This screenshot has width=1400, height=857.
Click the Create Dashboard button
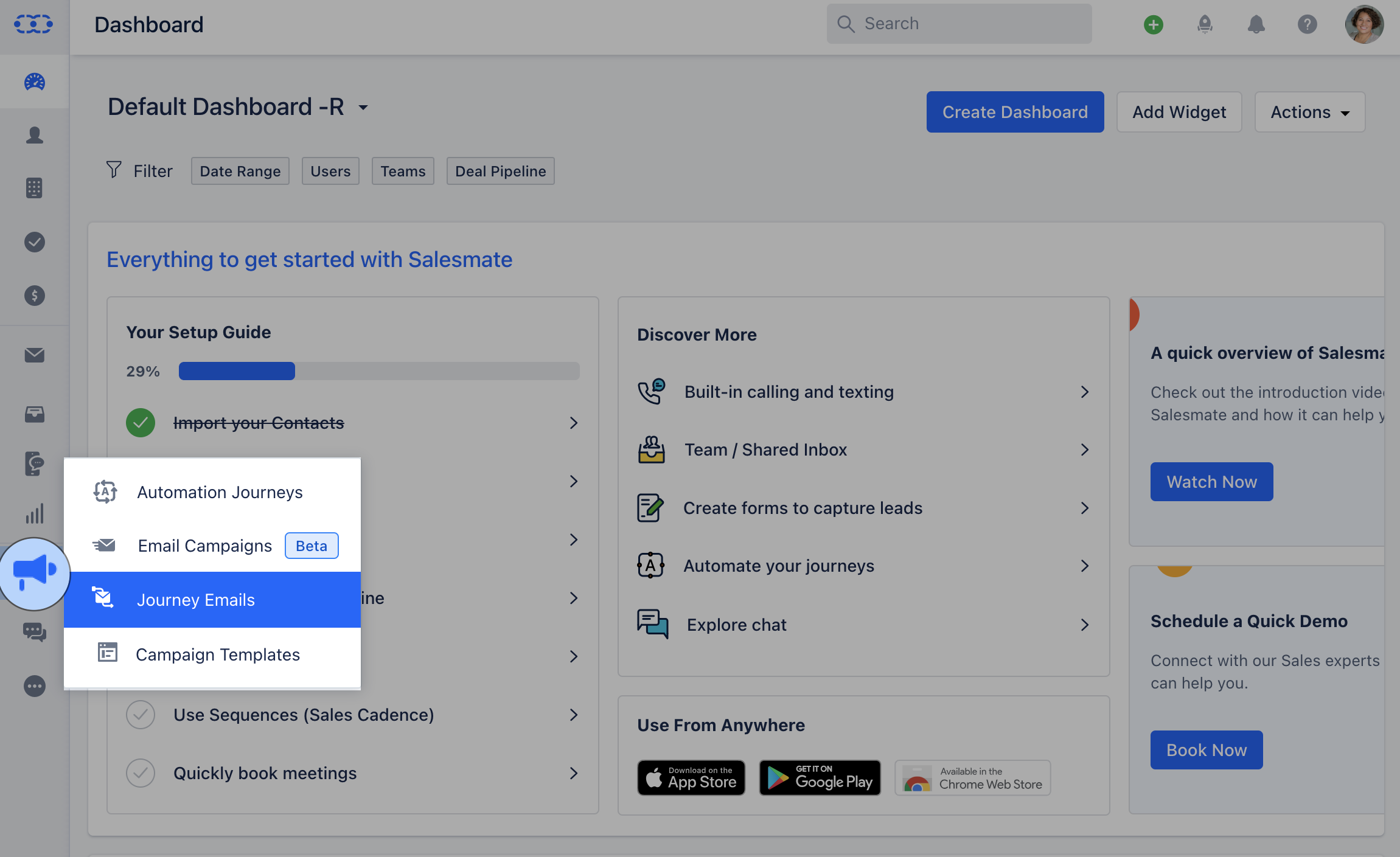point(1014,113)
